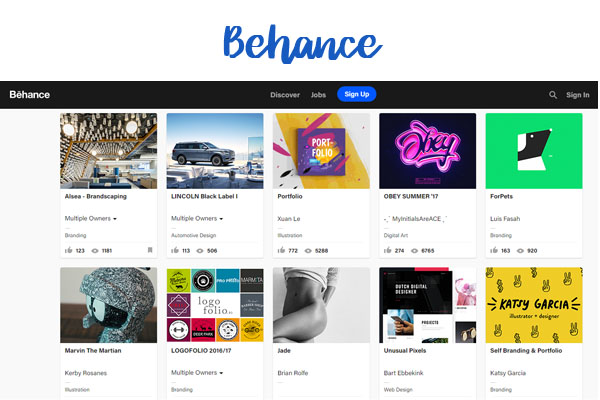Open the OBEY SUMMER '17 neon thumbnail
The width and height of the screenshot is (600, 400).
(x=427, y=151)
